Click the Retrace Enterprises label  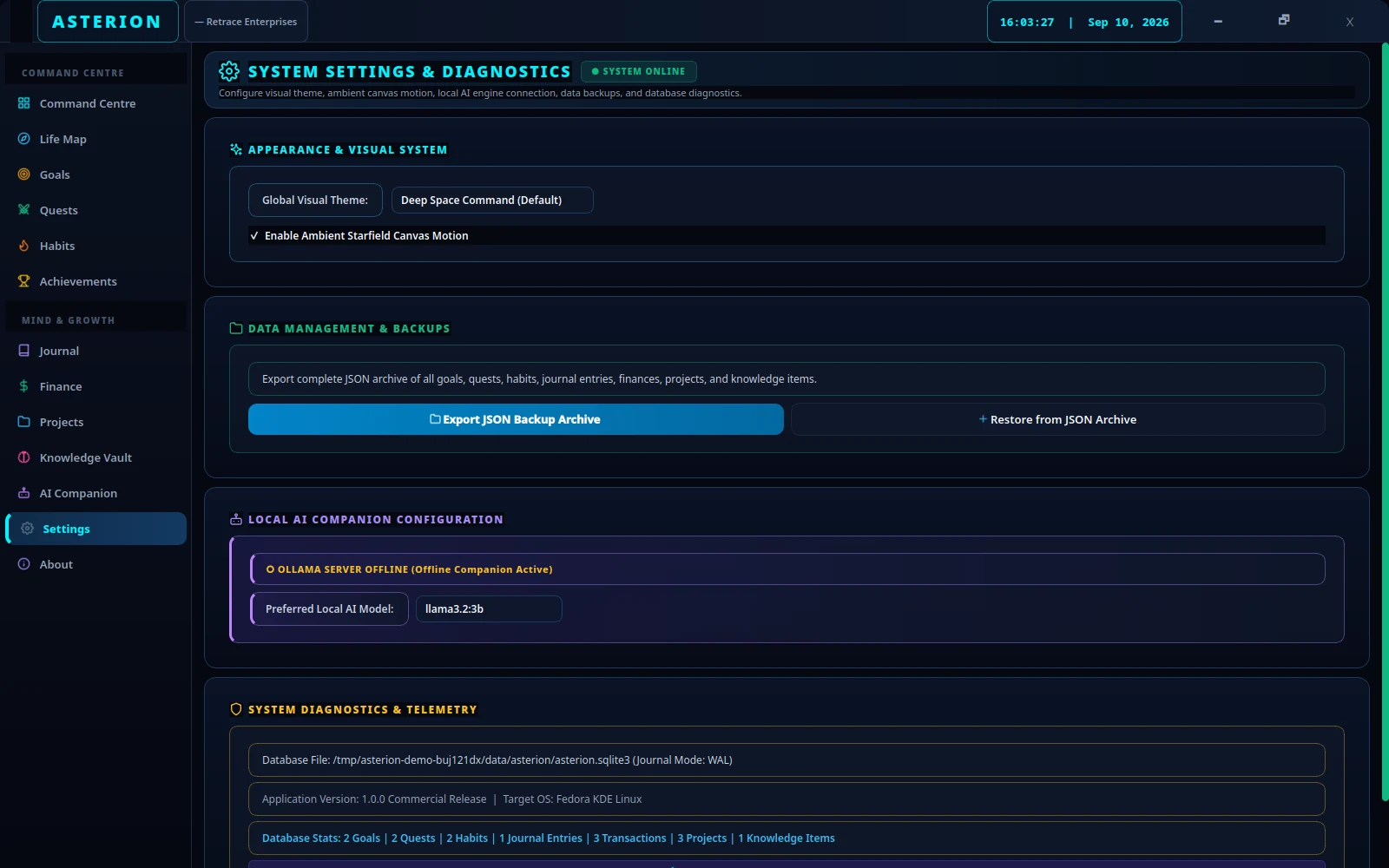click(246, 22)
